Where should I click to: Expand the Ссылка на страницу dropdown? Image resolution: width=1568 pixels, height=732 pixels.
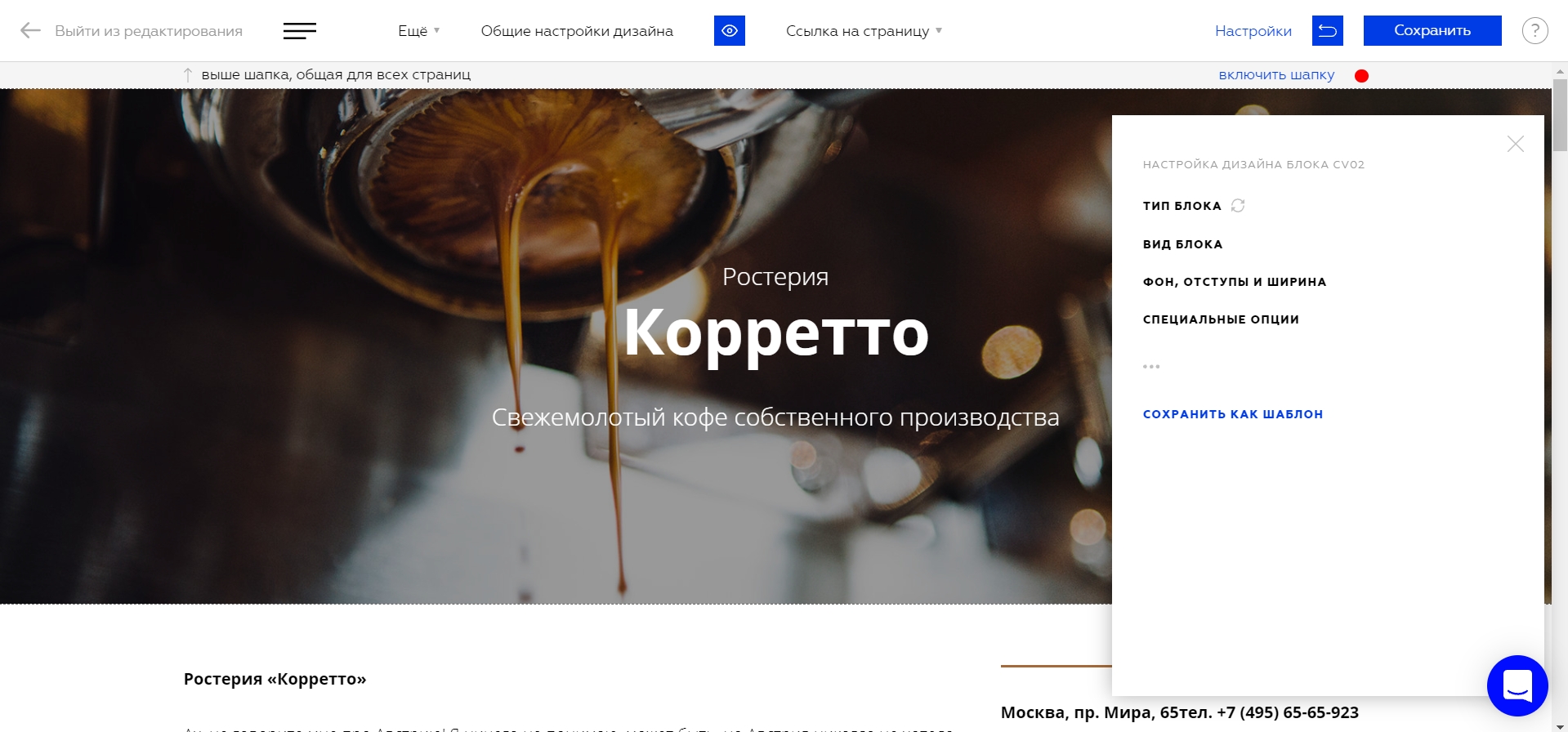click(864, 31)
